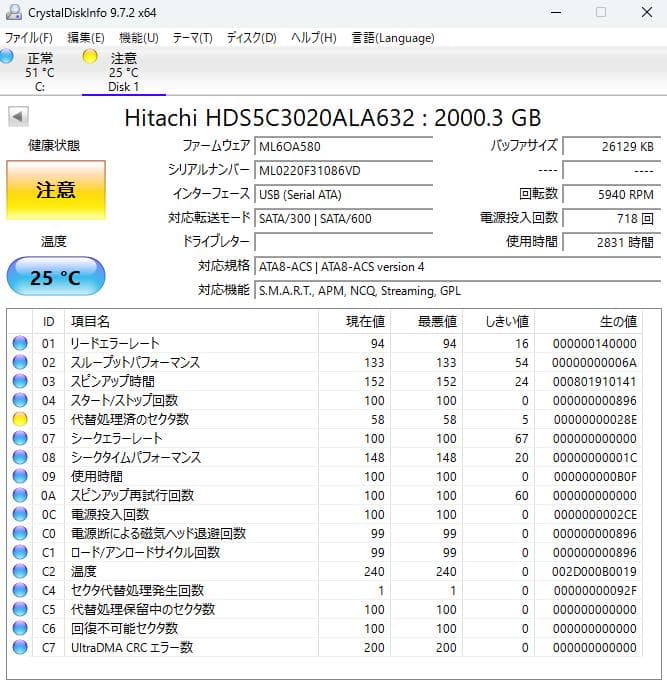667x683 pixels.
Task: Click the yellow caution dot for ID 05
Action: [x=20, y=419]
